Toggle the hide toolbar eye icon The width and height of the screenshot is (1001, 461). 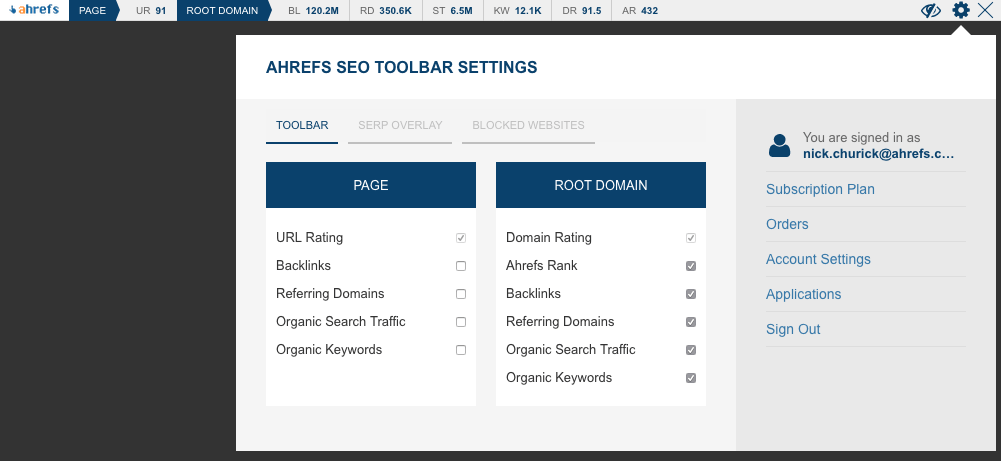coord(931,11)
